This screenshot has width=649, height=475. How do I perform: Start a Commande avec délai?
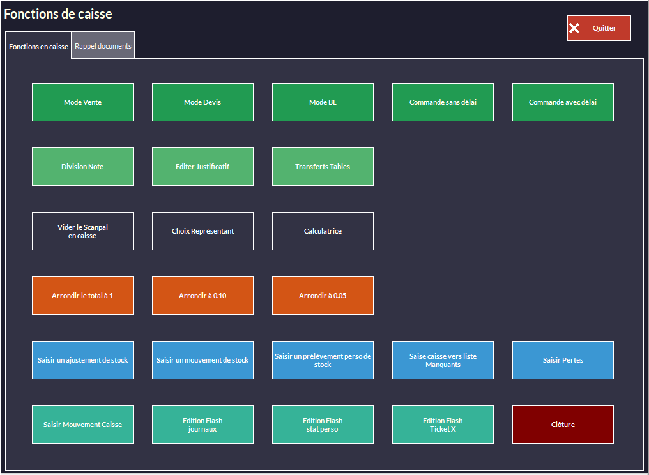562,103
